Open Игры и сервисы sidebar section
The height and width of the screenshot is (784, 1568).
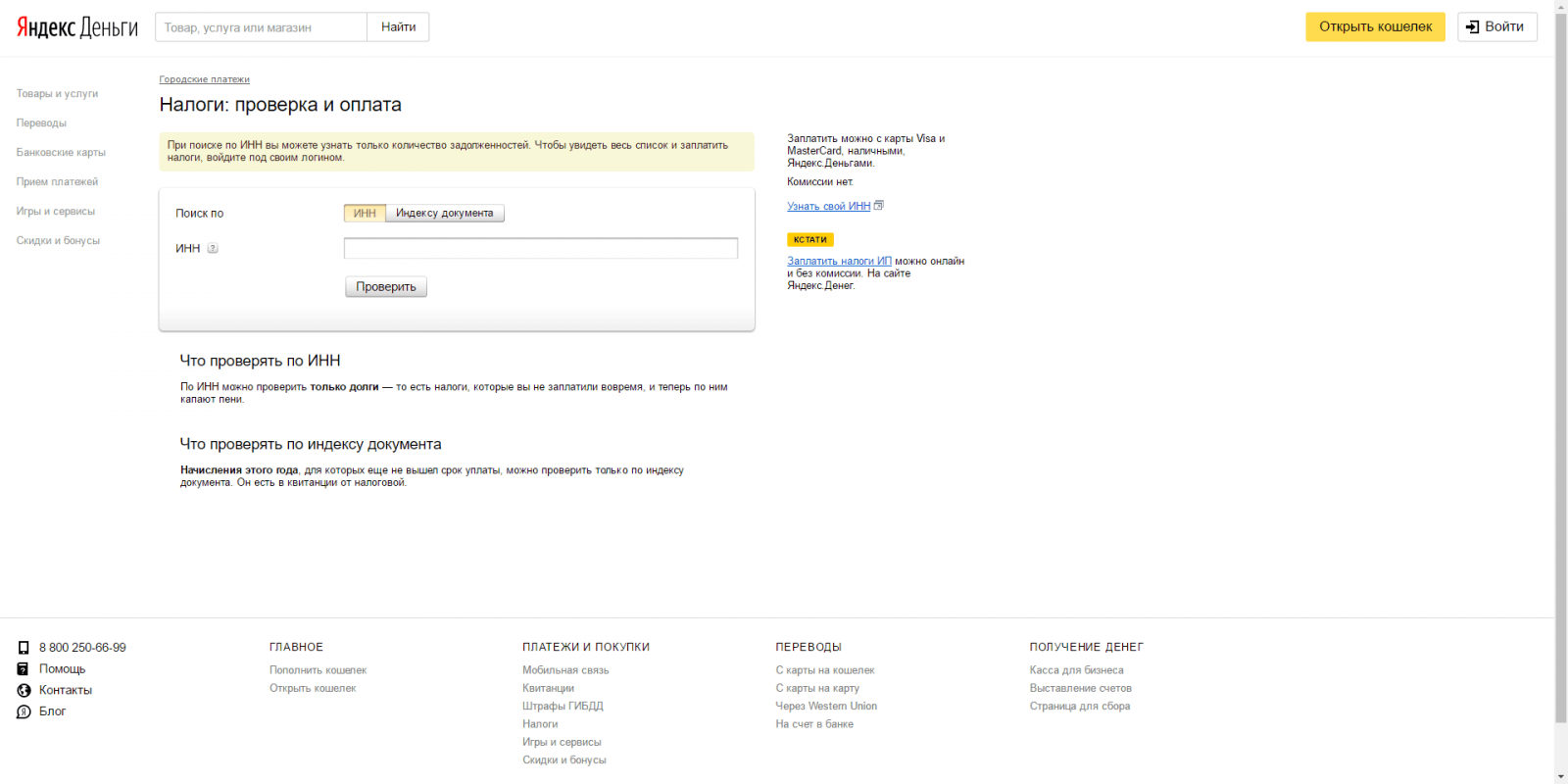[56, 212]
